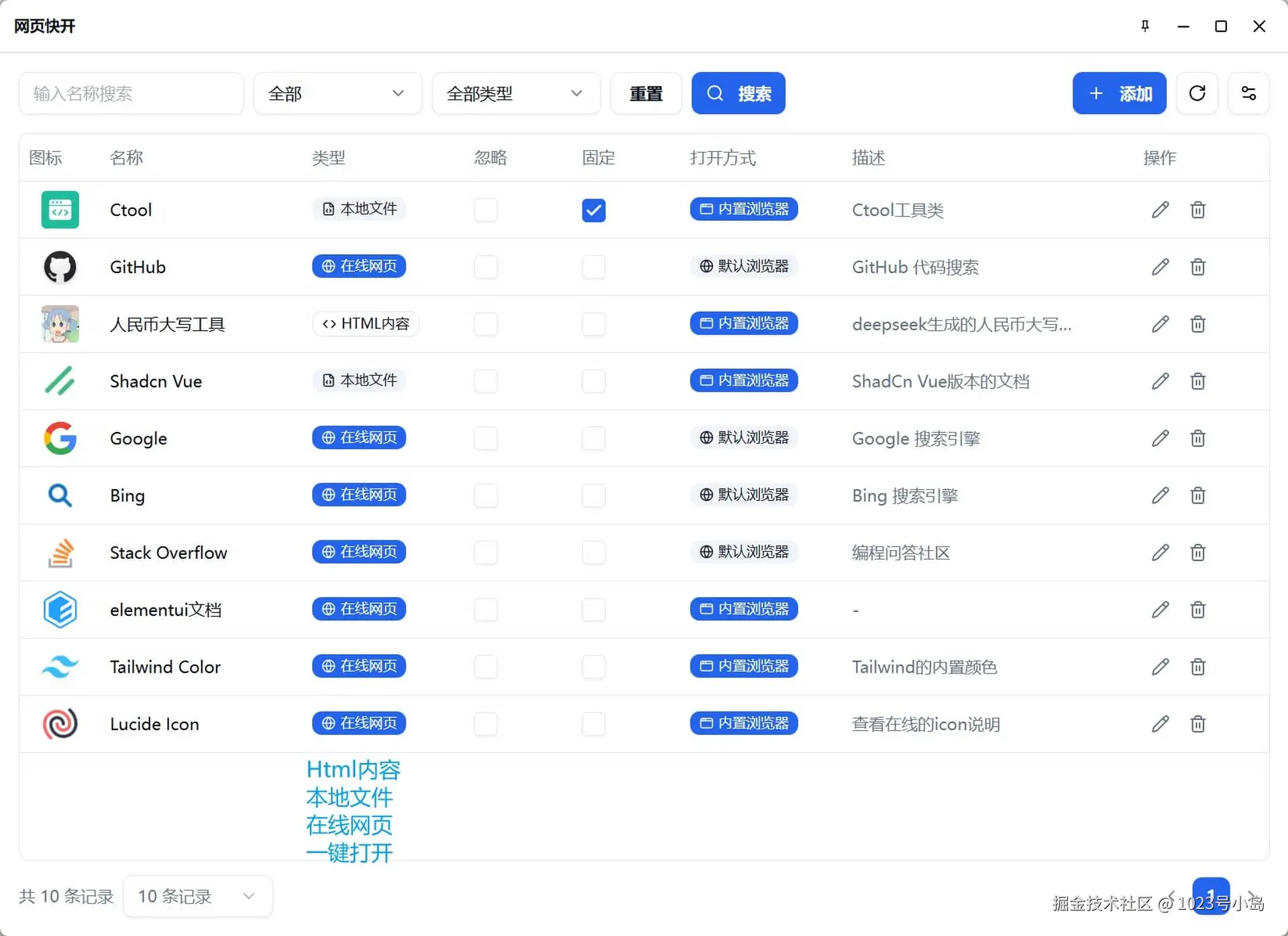Uncheck the 固定 checkbox for Ctool

pos(594,210)
